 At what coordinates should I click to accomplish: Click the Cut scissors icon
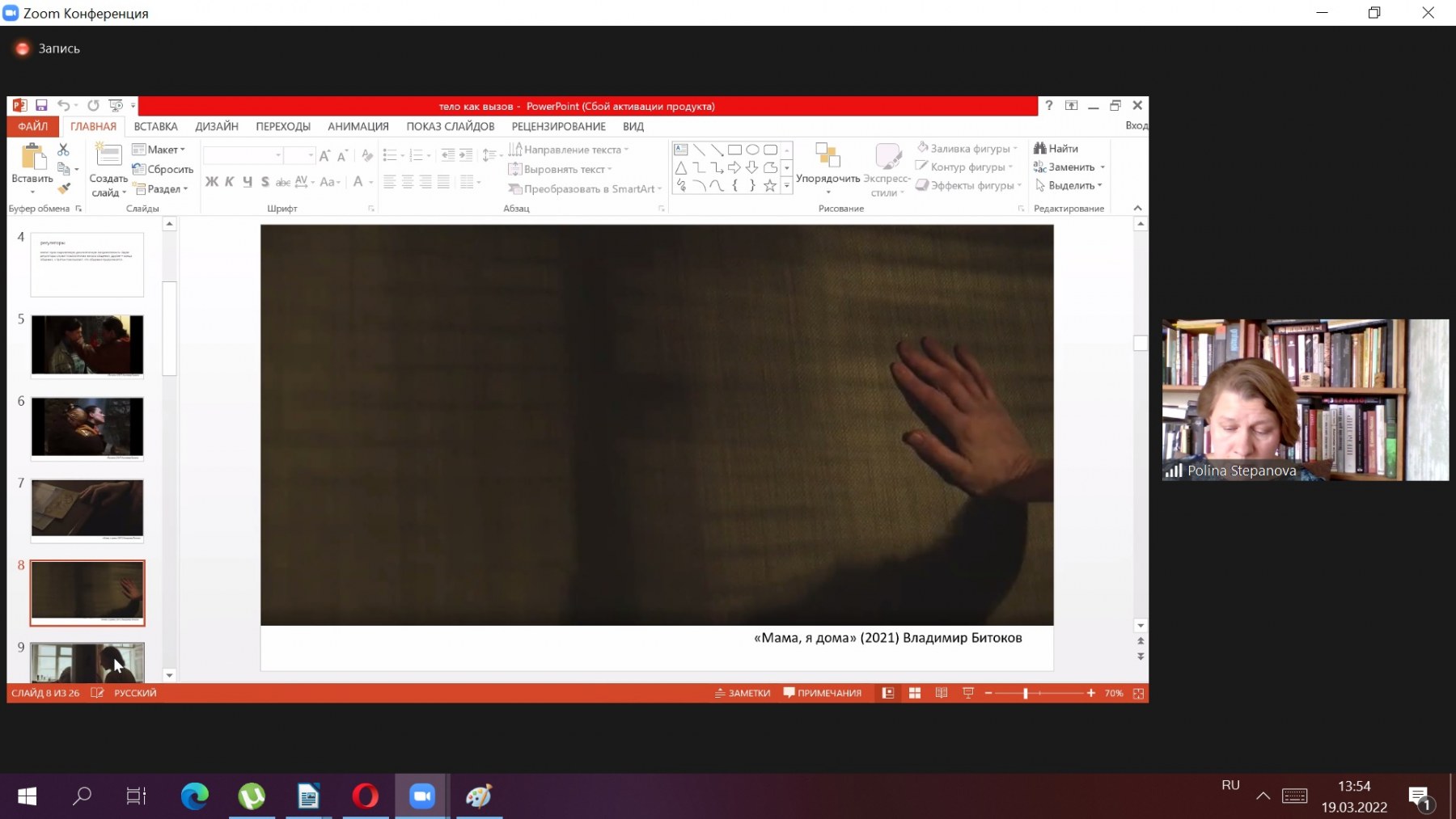coord(64,150)
